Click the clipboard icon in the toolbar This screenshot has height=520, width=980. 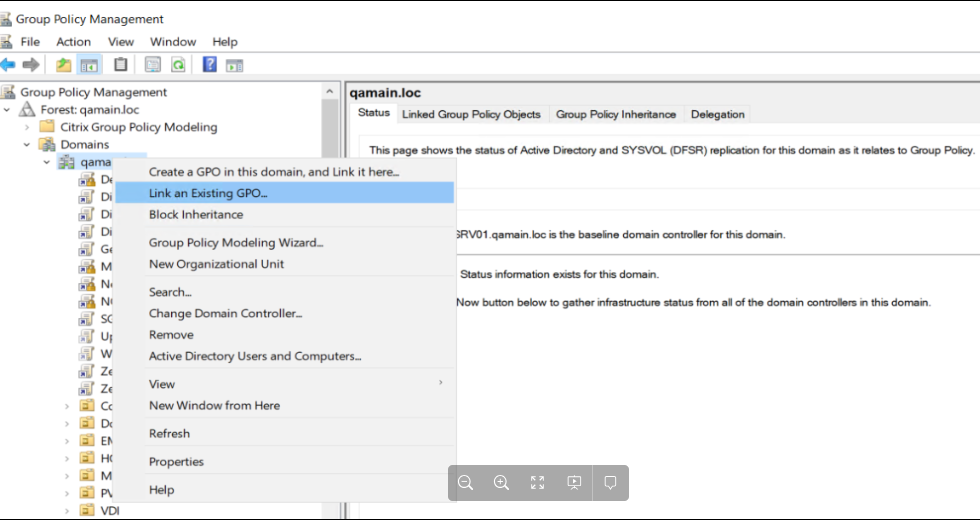(x=121, y=64)
